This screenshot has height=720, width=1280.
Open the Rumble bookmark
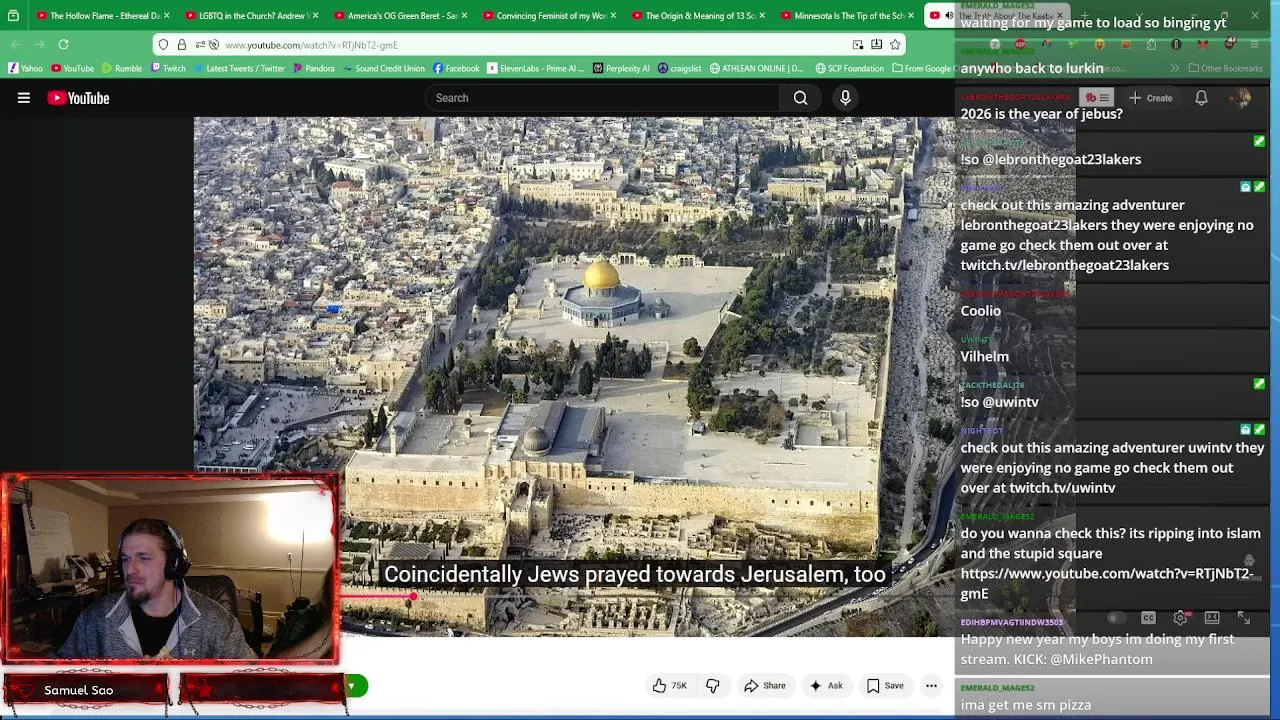[x=122, y=68]
